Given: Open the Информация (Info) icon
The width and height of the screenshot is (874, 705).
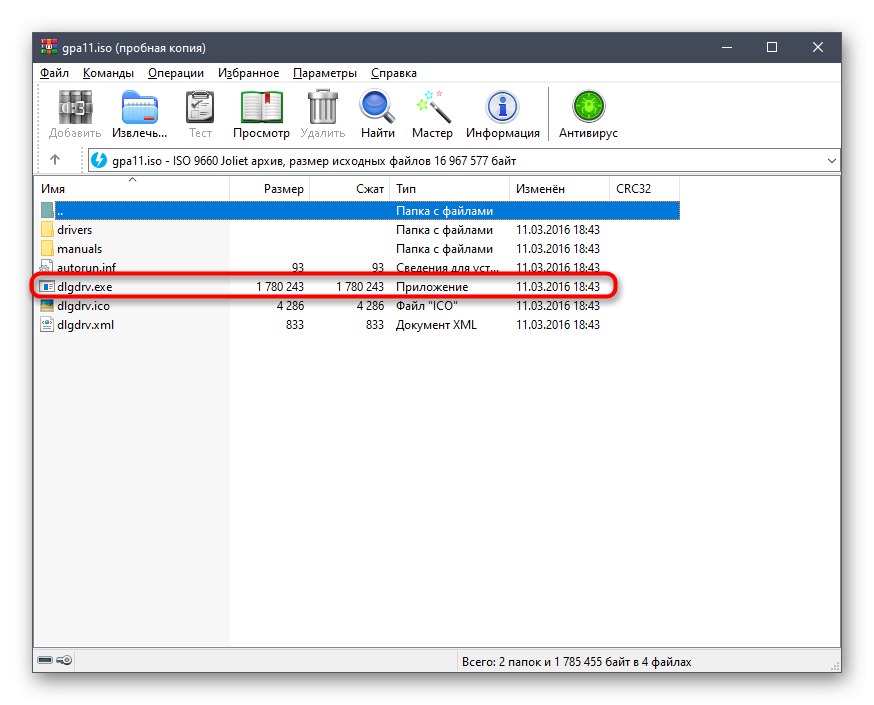Looking at the screenshot, I should pos(503,107).
